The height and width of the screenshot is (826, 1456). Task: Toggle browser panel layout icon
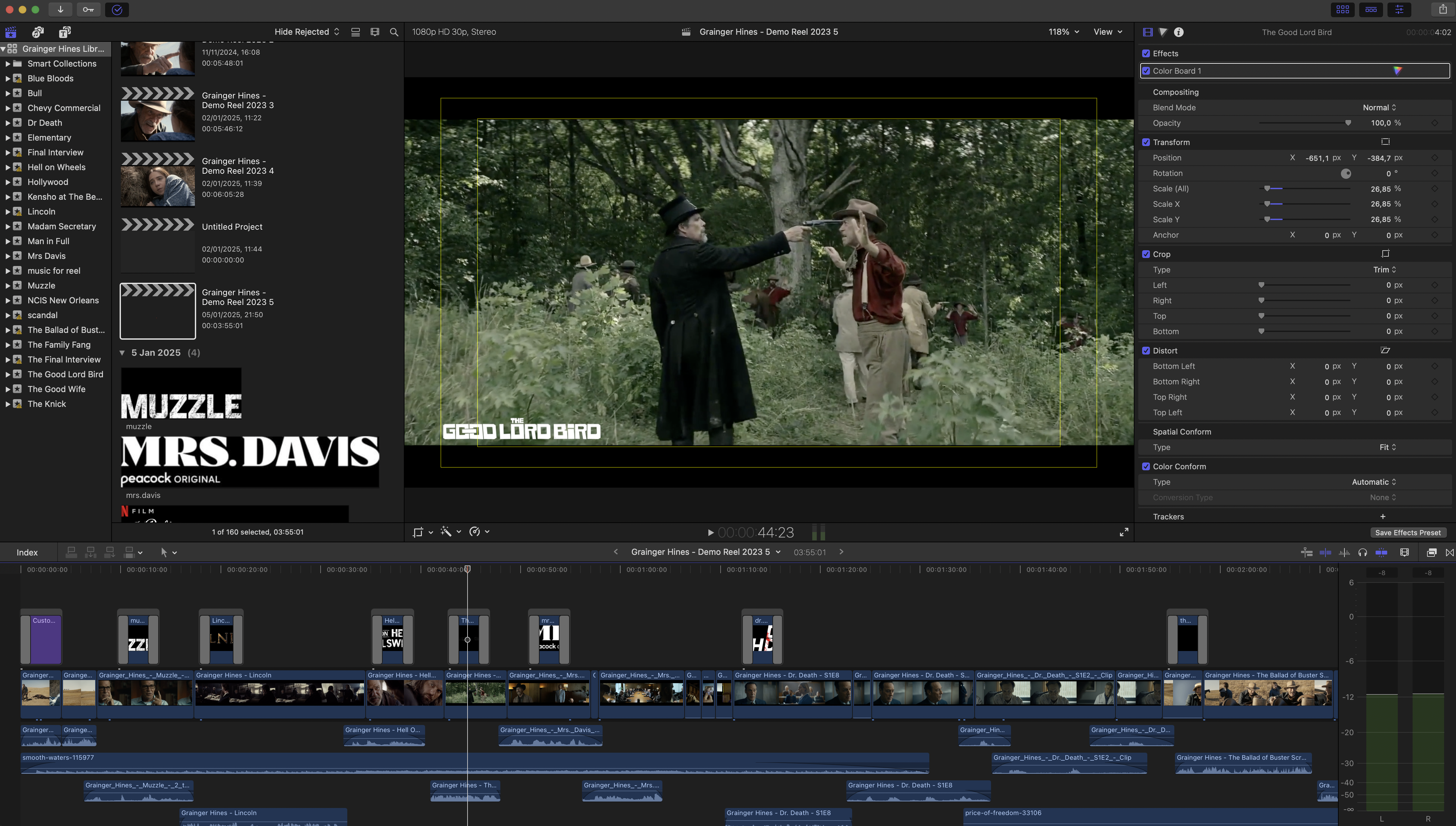[1342, 10]
